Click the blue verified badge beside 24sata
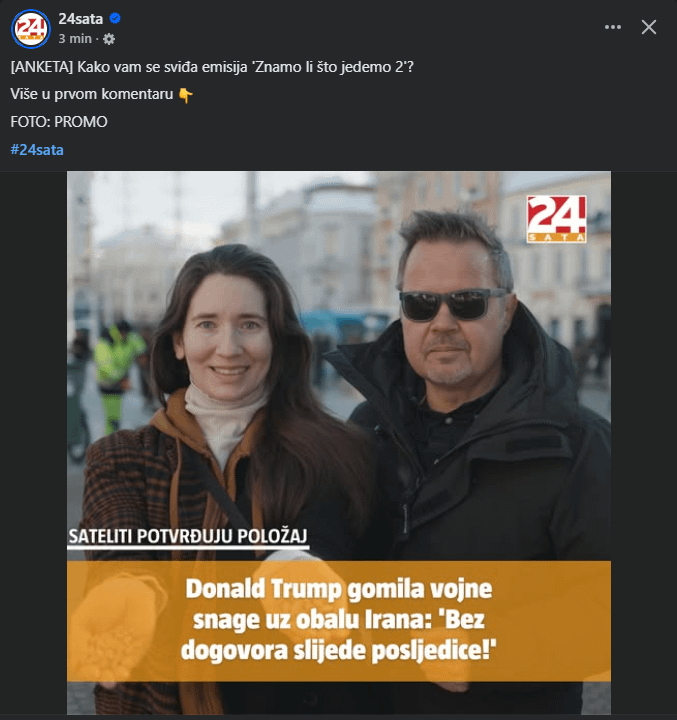Image resolution: width=677 pixels, height=720 pixels. [115, 18]
